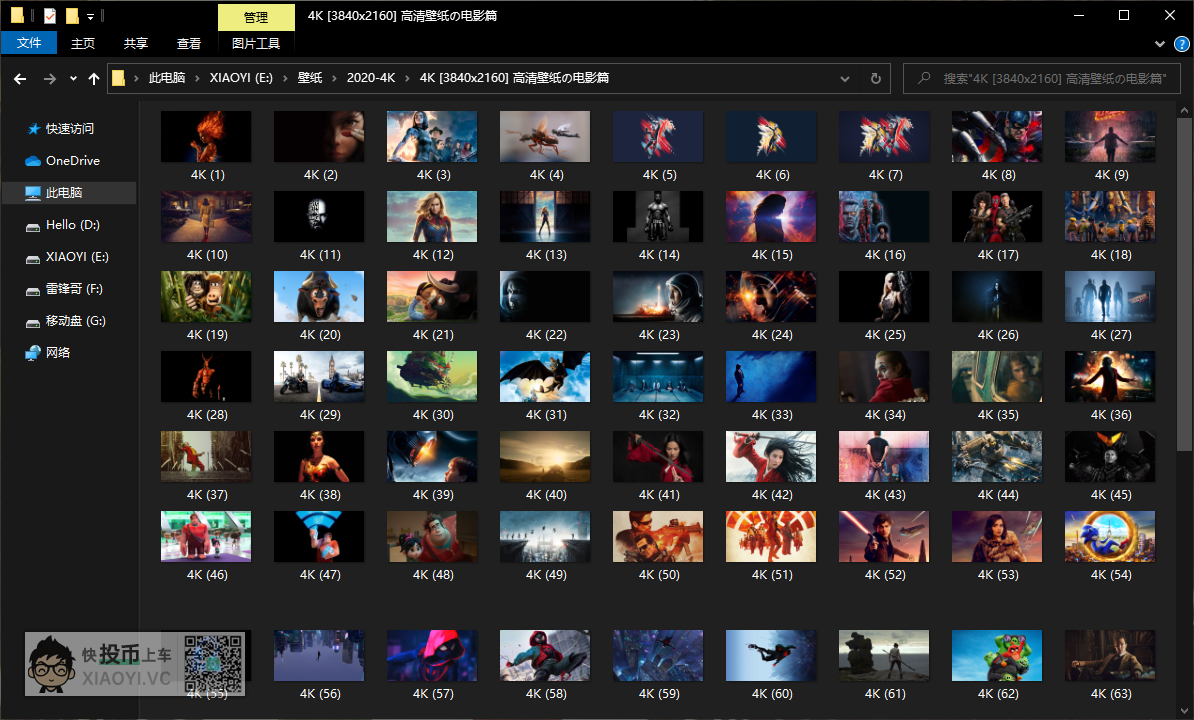
Task: Expand the chevron after 壁纸 in the breadcrumb
Action: 334,78
